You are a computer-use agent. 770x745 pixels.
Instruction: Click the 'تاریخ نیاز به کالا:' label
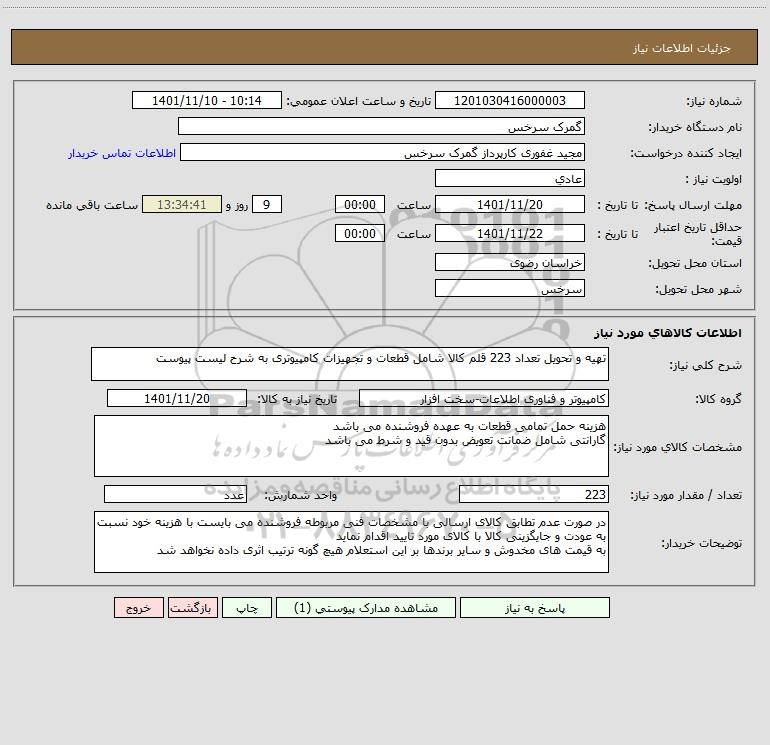297,399
